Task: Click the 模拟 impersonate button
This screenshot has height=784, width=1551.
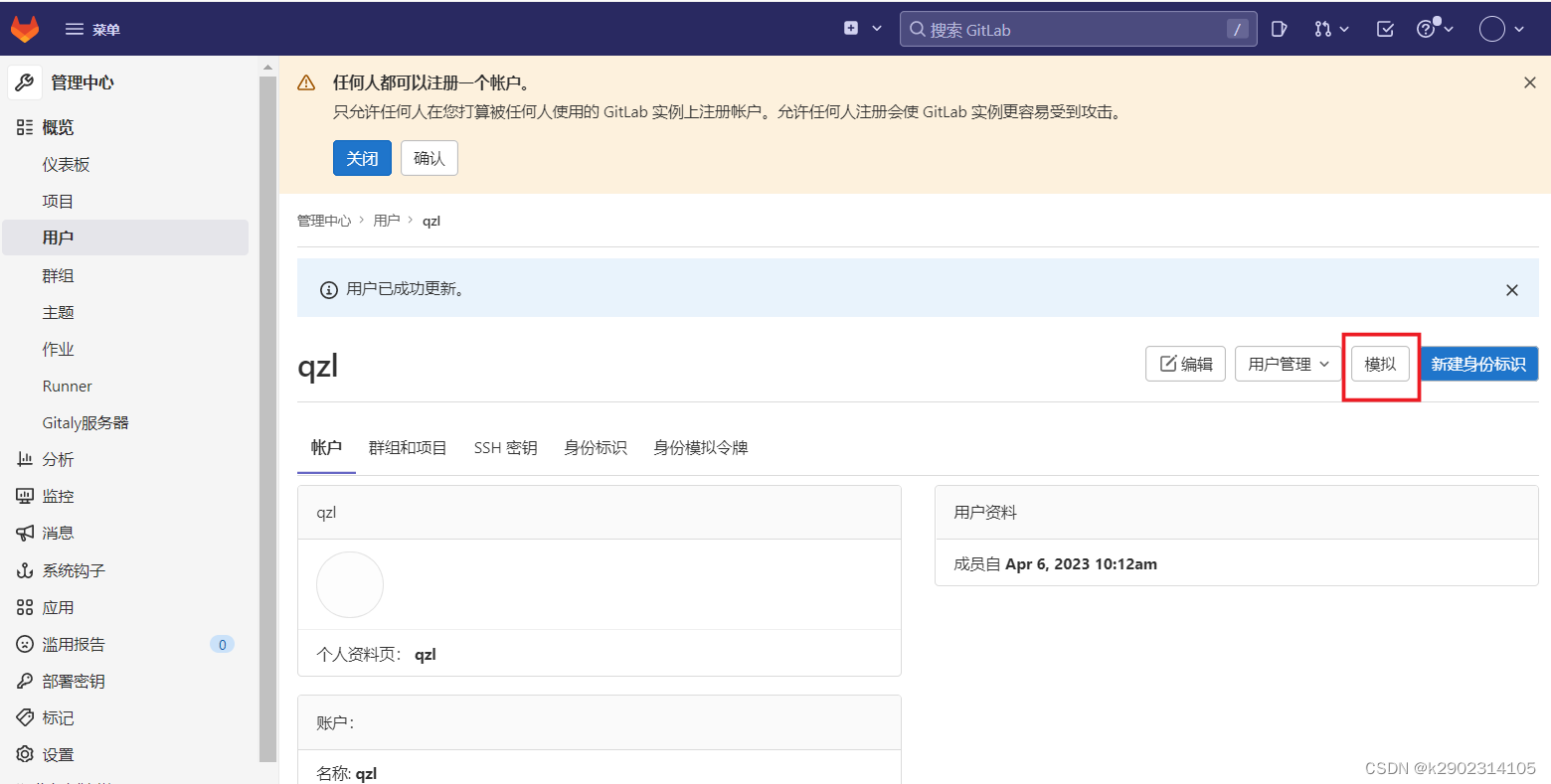Action: click(1380, 364)
